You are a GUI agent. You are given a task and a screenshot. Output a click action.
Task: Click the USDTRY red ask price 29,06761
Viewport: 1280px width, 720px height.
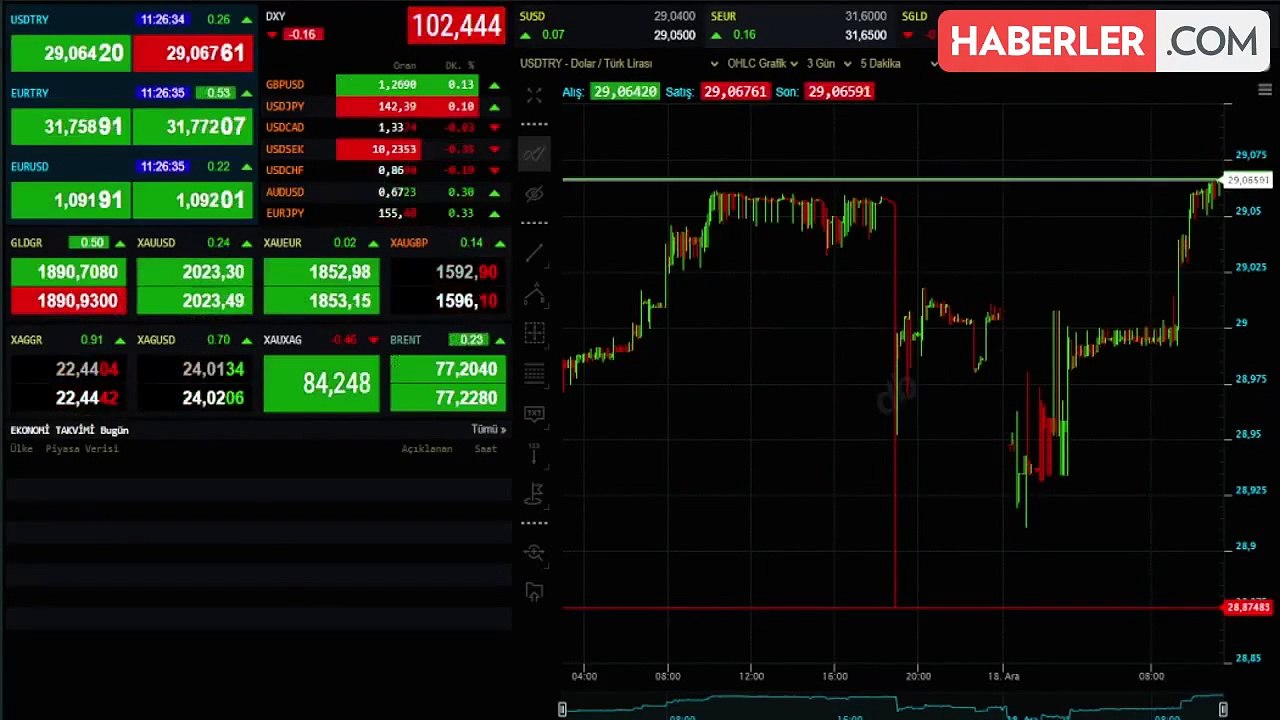193,53
